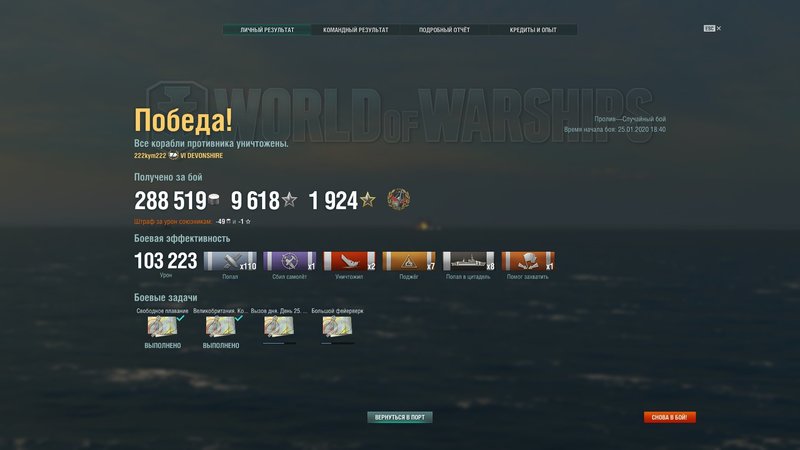Image resolution: width=800 pixels, height=450 pixels.
Task: Click the Сбил самолёт ribbon icon
Action: [x=289, y=261]
